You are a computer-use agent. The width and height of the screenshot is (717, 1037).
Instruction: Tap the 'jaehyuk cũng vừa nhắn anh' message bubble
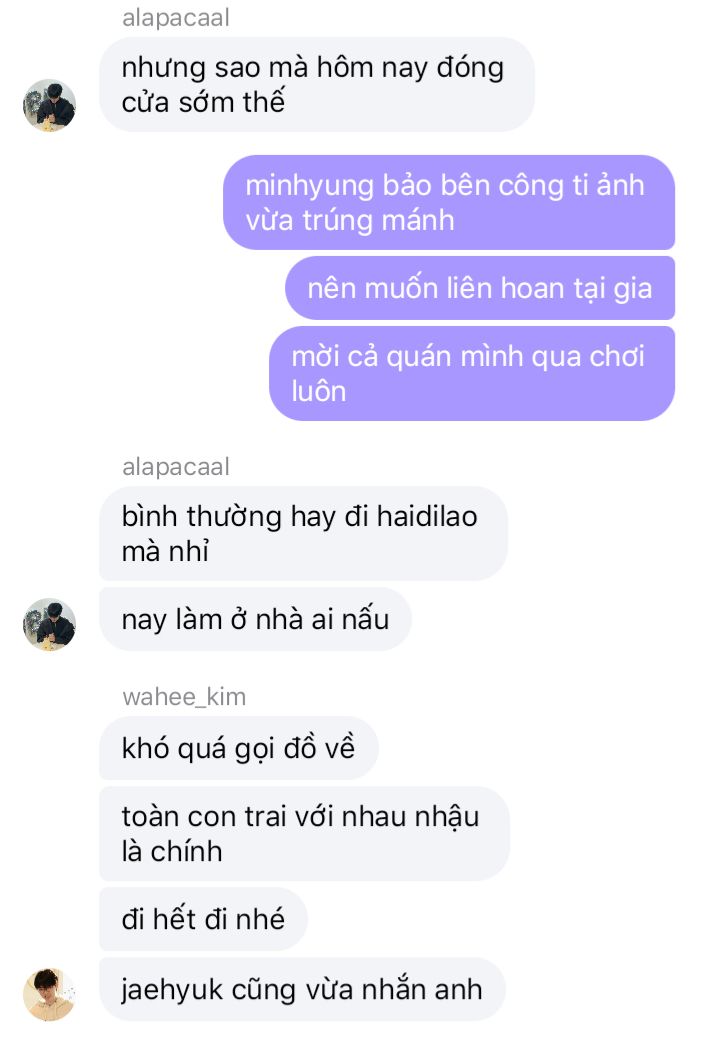(x=302, y=989)
